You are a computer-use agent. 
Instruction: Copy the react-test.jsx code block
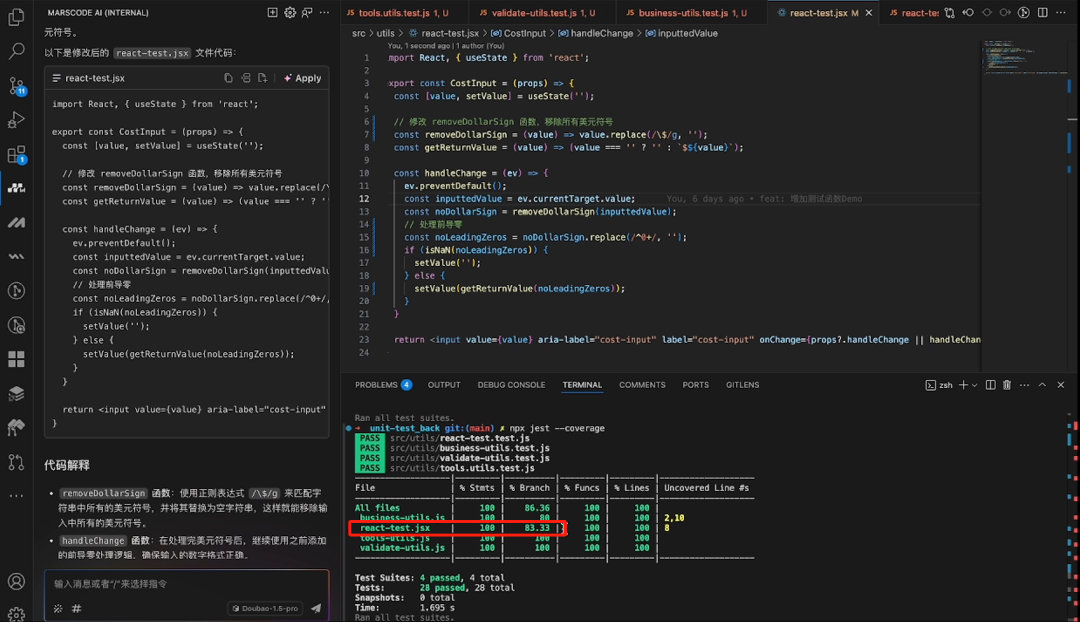tap(228, 78)
